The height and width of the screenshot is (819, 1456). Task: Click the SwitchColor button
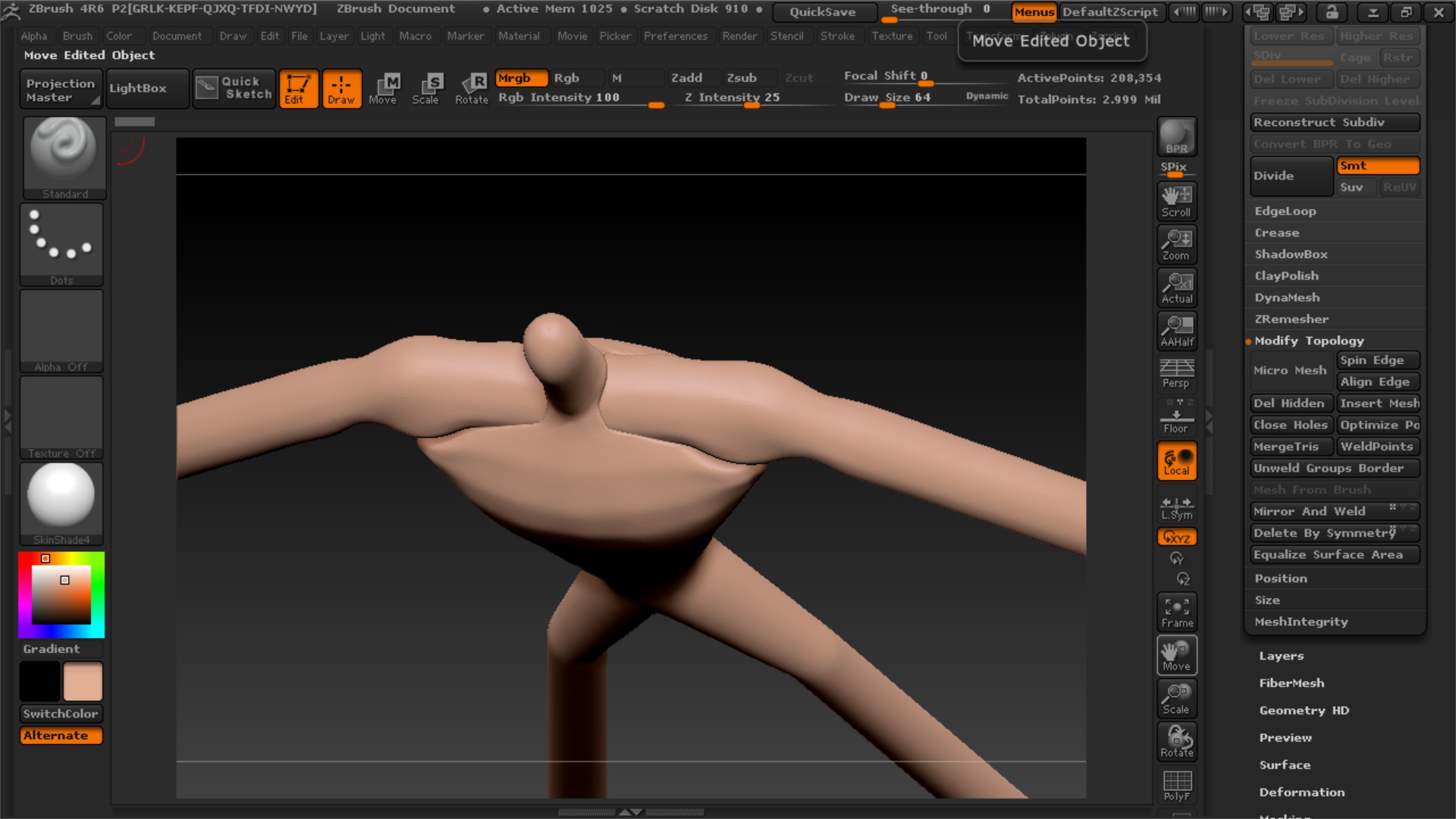pos(61,714)
